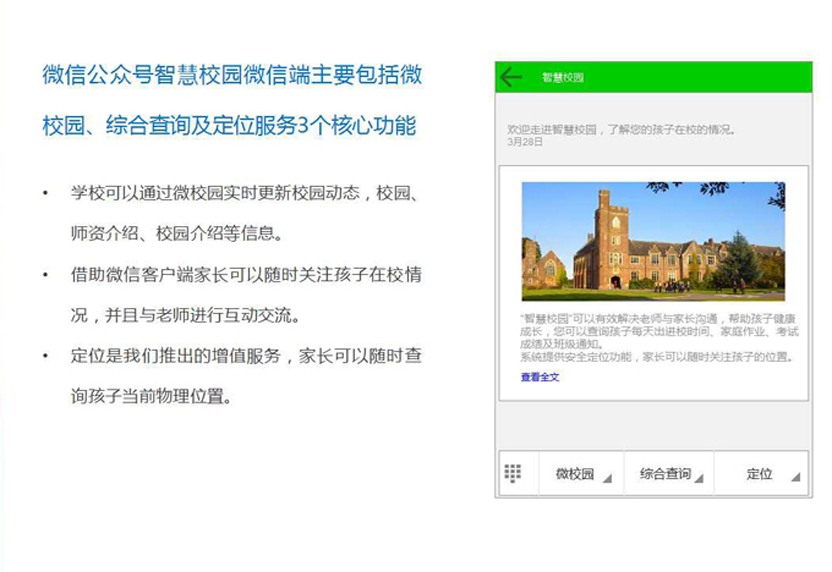Click line 师资介绍、校园介绍等信息
The image size is (832, 572).
click(x=177, y=233)
